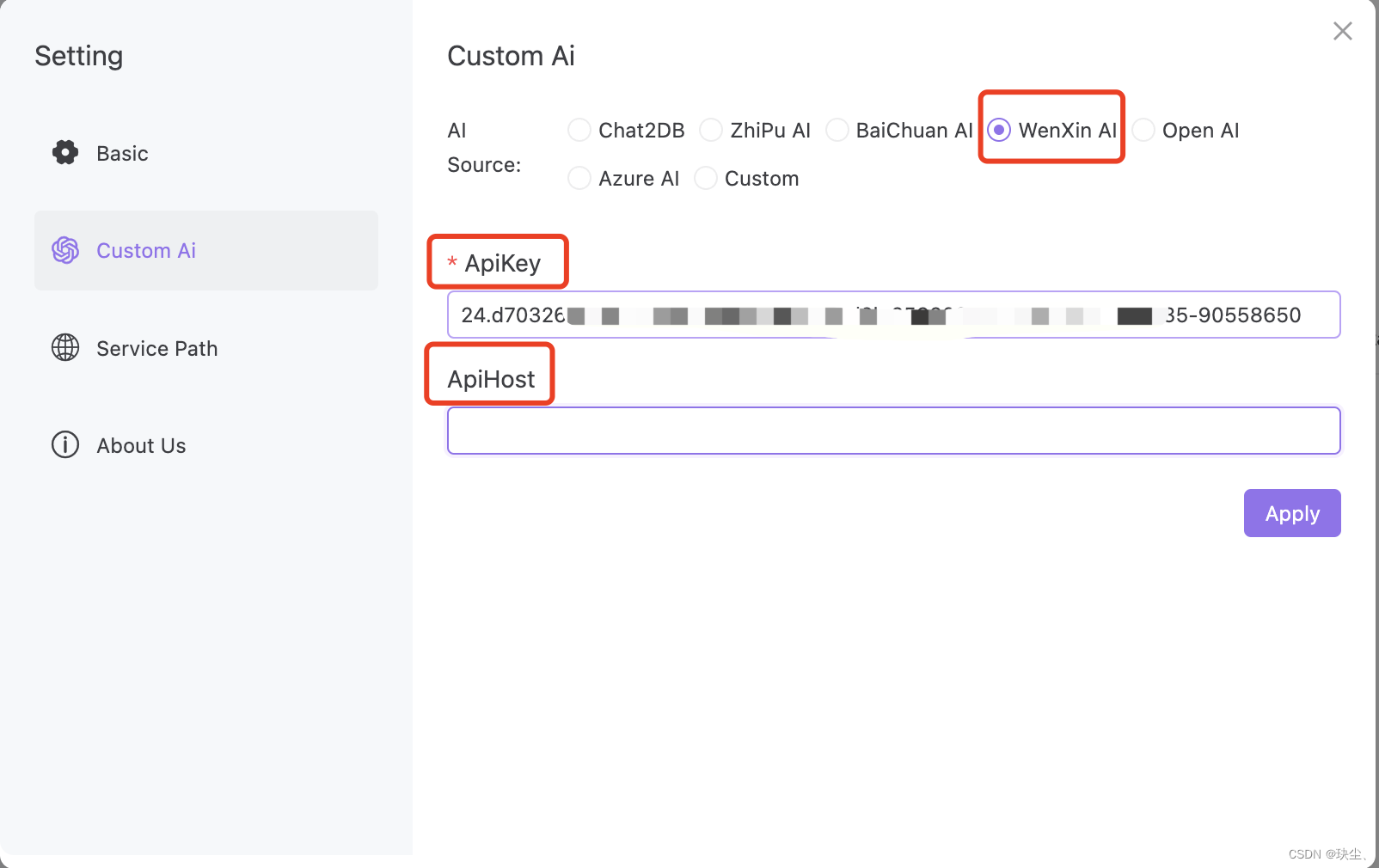Click the Custom Ai heading
The image size is (1379, 868).
point(511,56)
